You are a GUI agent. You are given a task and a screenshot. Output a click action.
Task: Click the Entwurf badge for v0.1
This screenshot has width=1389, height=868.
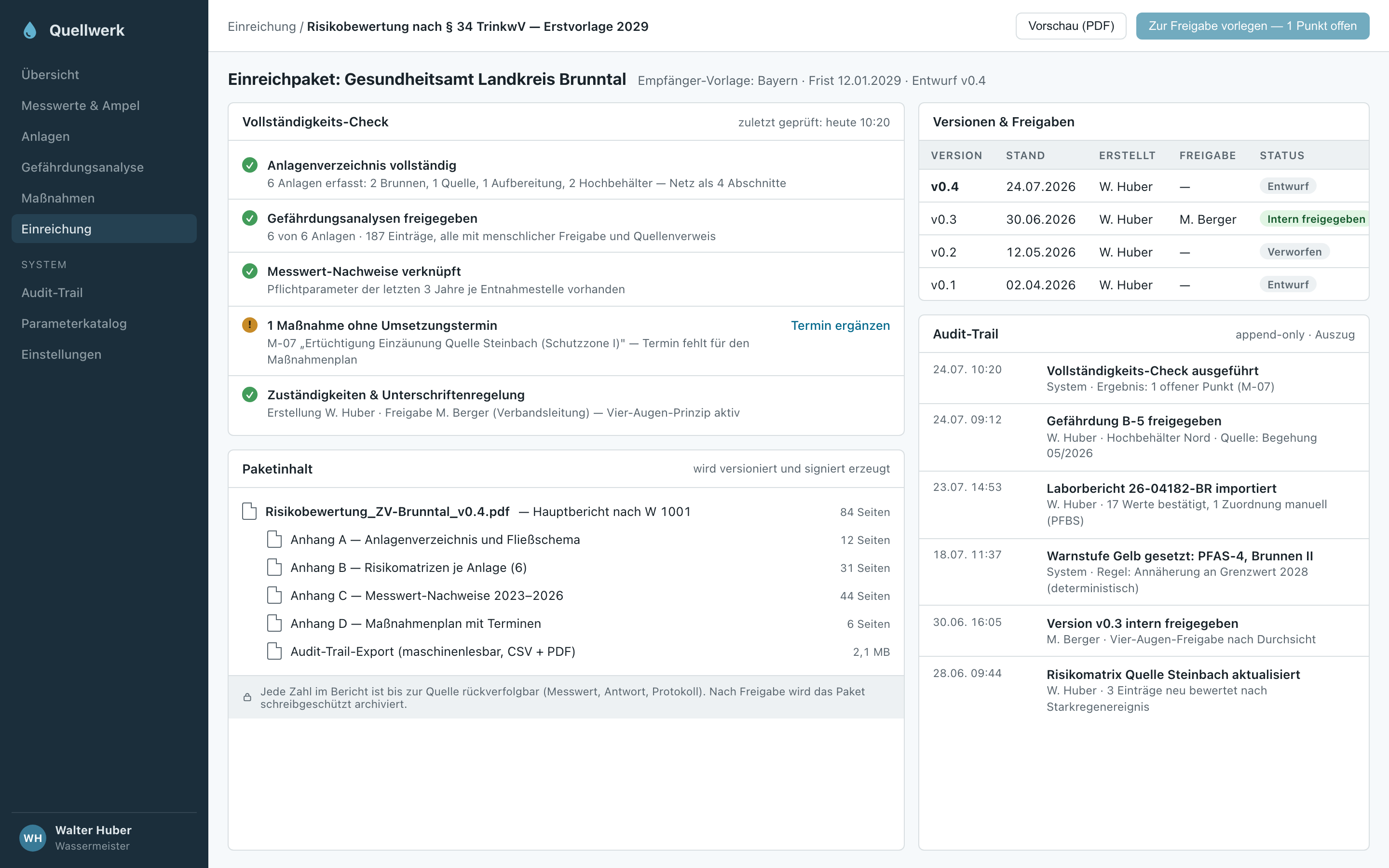pos(1288,284)
